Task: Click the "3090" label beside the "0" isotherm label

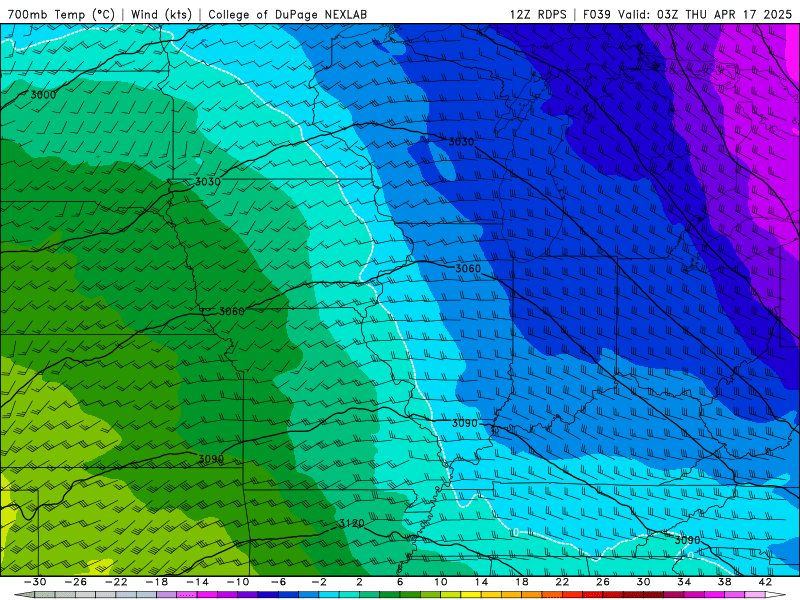Action: point(687,540)
